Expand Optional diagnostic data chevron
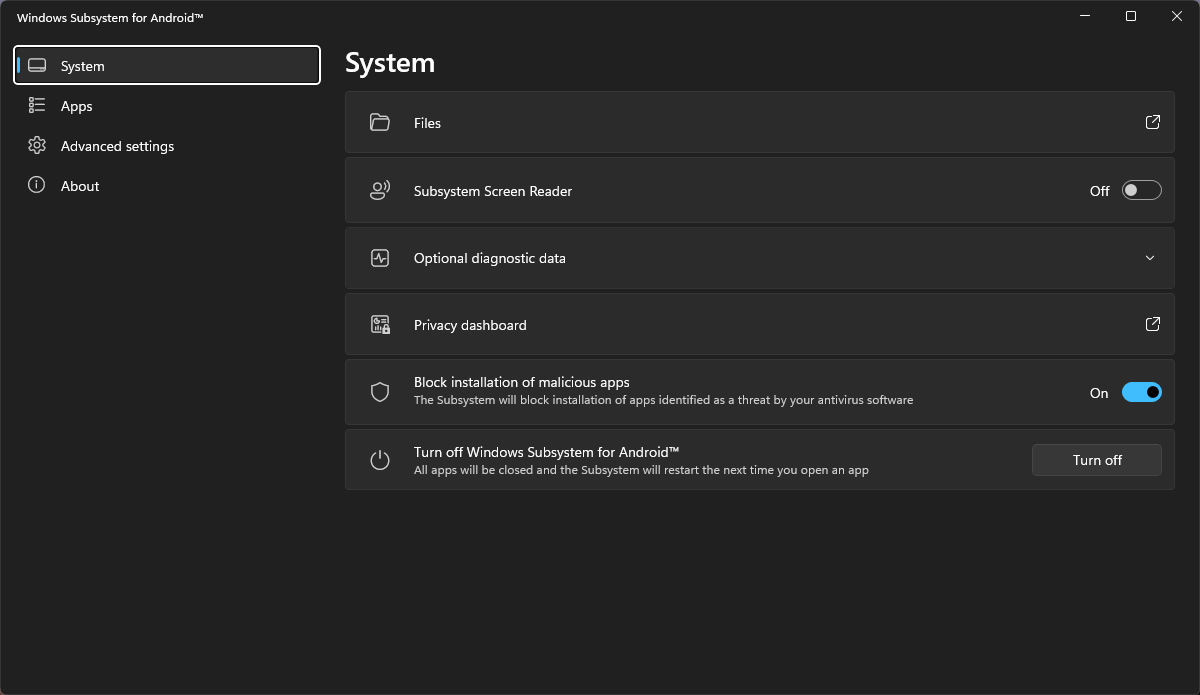Screen dimensions: 1200x695 click(1150, 258)
